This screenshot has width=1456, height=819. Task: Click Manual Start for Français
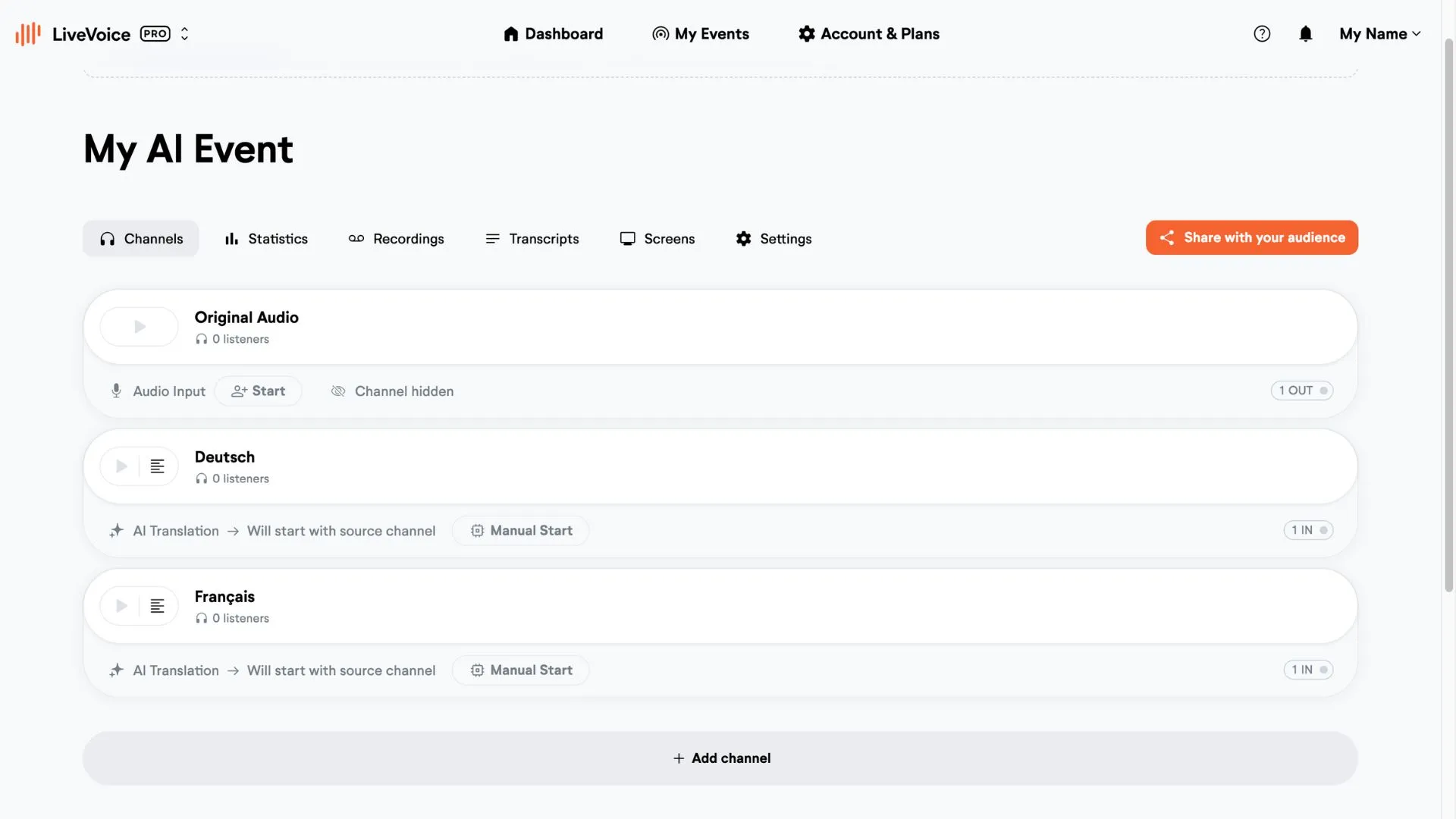click(521, 670)
